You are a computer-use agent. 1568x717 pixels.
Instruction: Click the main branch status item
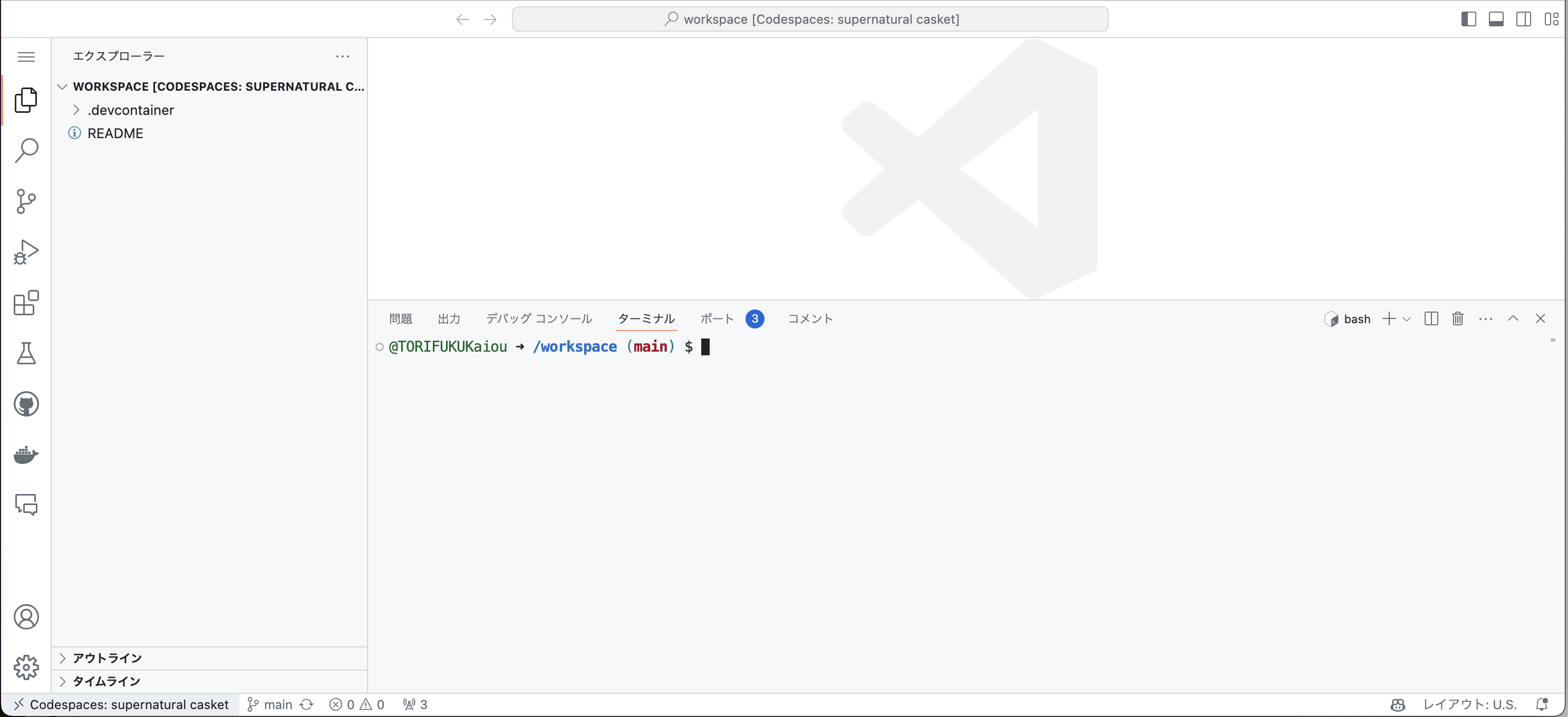[x=271, y=704]
